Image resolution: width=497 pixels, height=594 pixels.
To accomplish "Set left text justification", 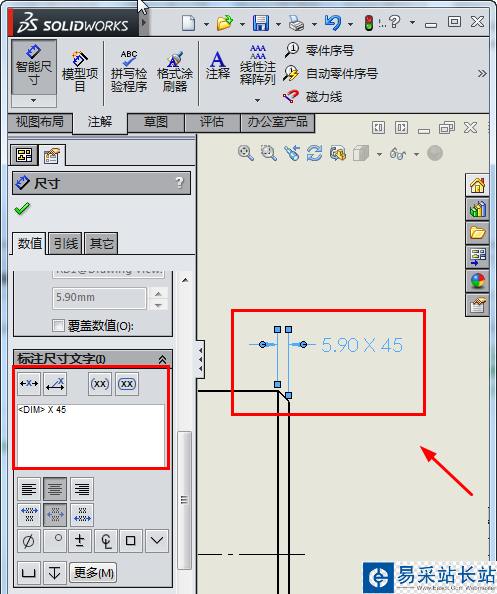I will tap(29, 489).
